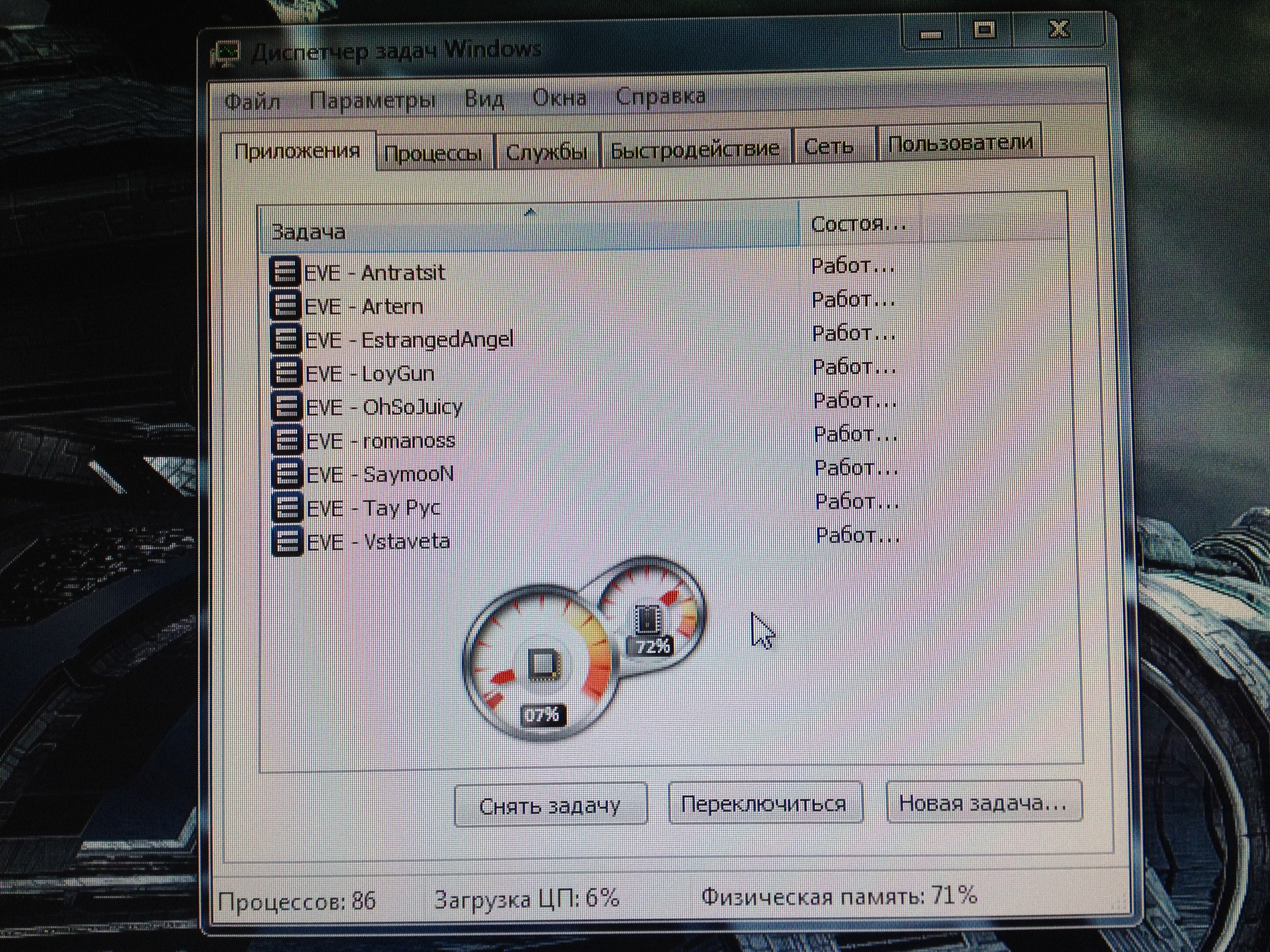
Task: Open the Параметры menu
Action: (x=372, y=100)
